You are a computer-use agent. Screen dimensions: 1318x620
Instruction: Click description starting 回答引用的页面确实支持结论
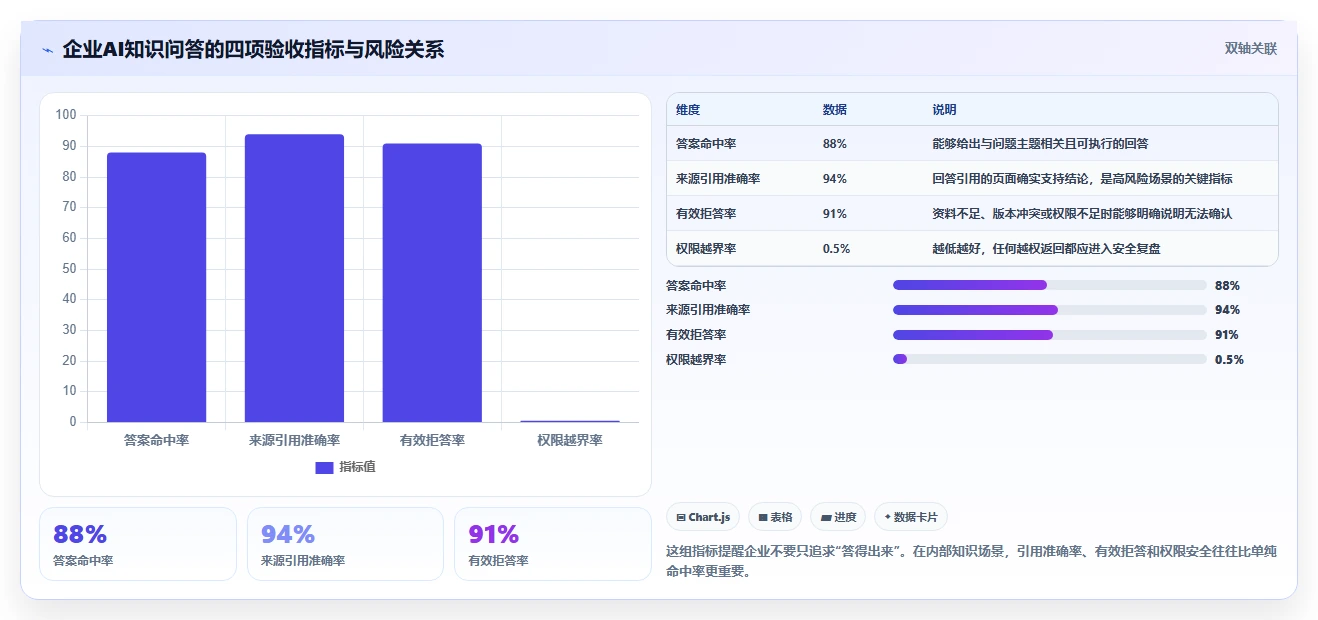[x=1082, y=179]
